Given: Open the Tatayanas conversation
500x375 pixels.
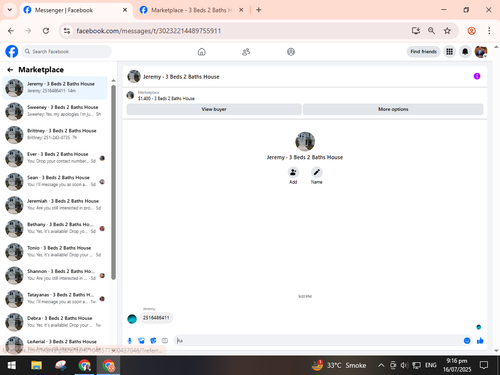Looking at the screenshot, I should 55,299.
